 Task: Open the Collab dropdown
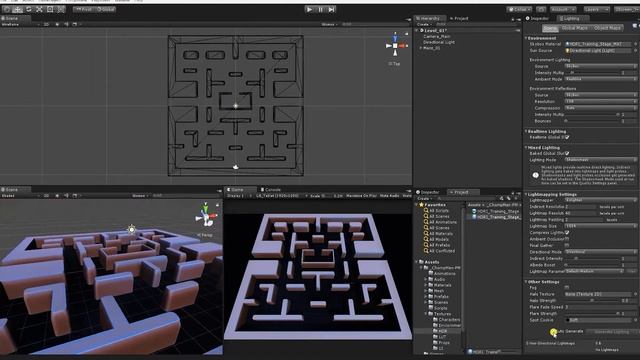tap(519, 9)
